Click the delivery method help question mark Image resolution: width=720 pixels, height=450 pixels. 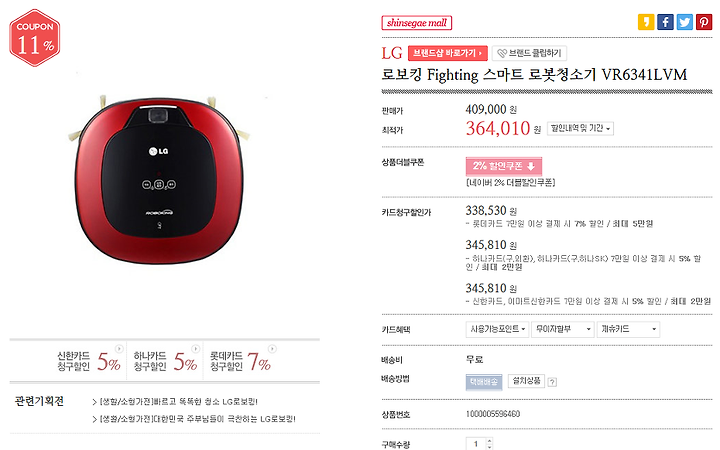tap(552, 382)
